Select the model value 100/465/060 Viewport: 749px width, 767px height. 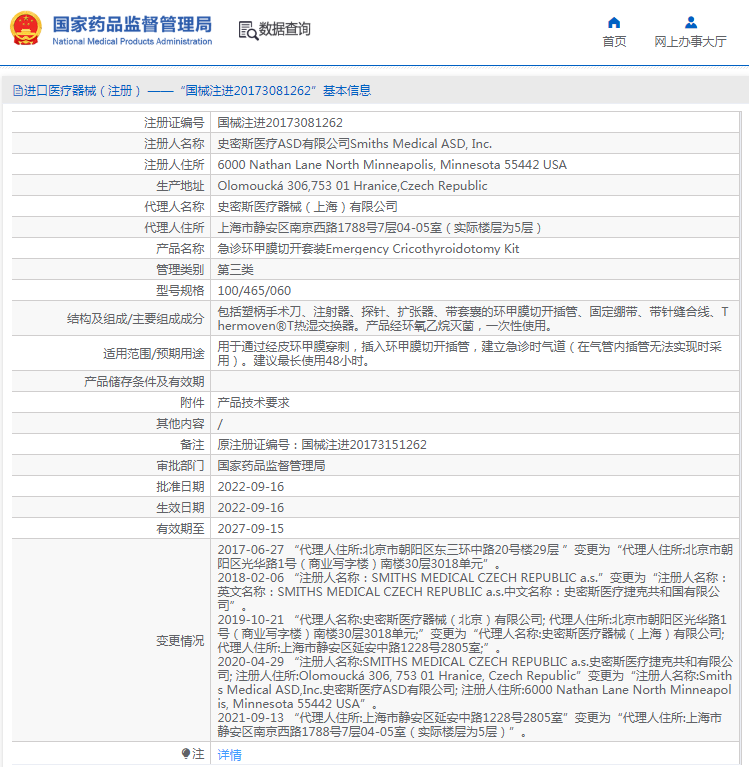tap(253, 290)
